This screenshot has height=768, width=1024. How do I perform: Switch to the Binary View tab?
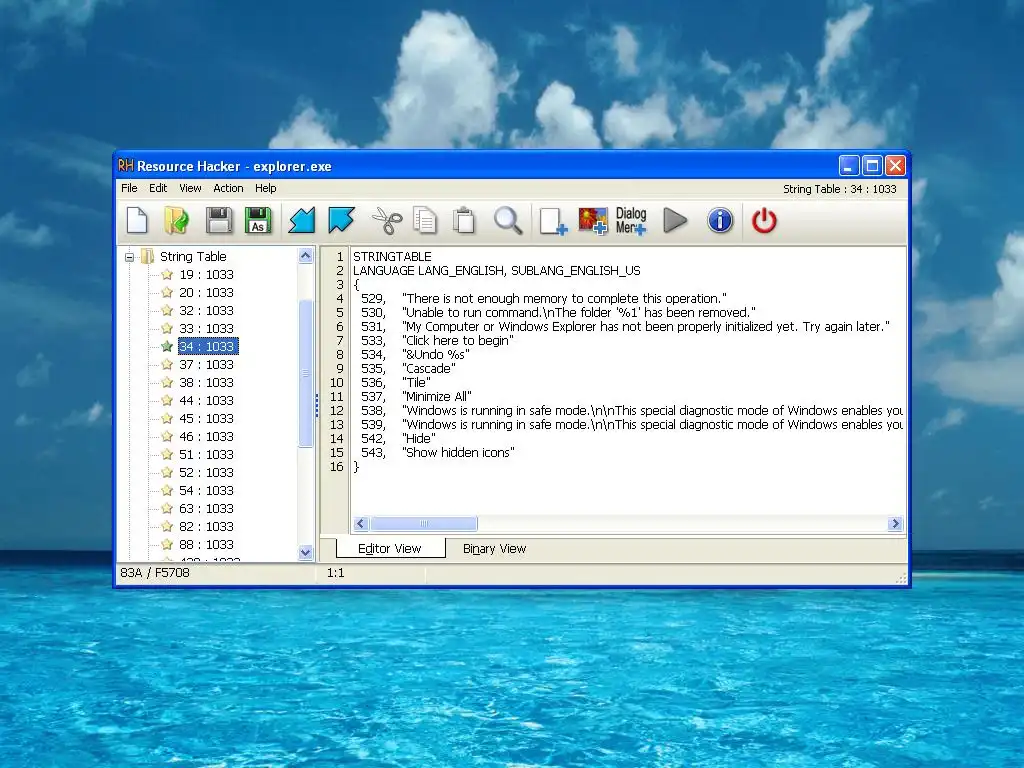pos(494,549)
